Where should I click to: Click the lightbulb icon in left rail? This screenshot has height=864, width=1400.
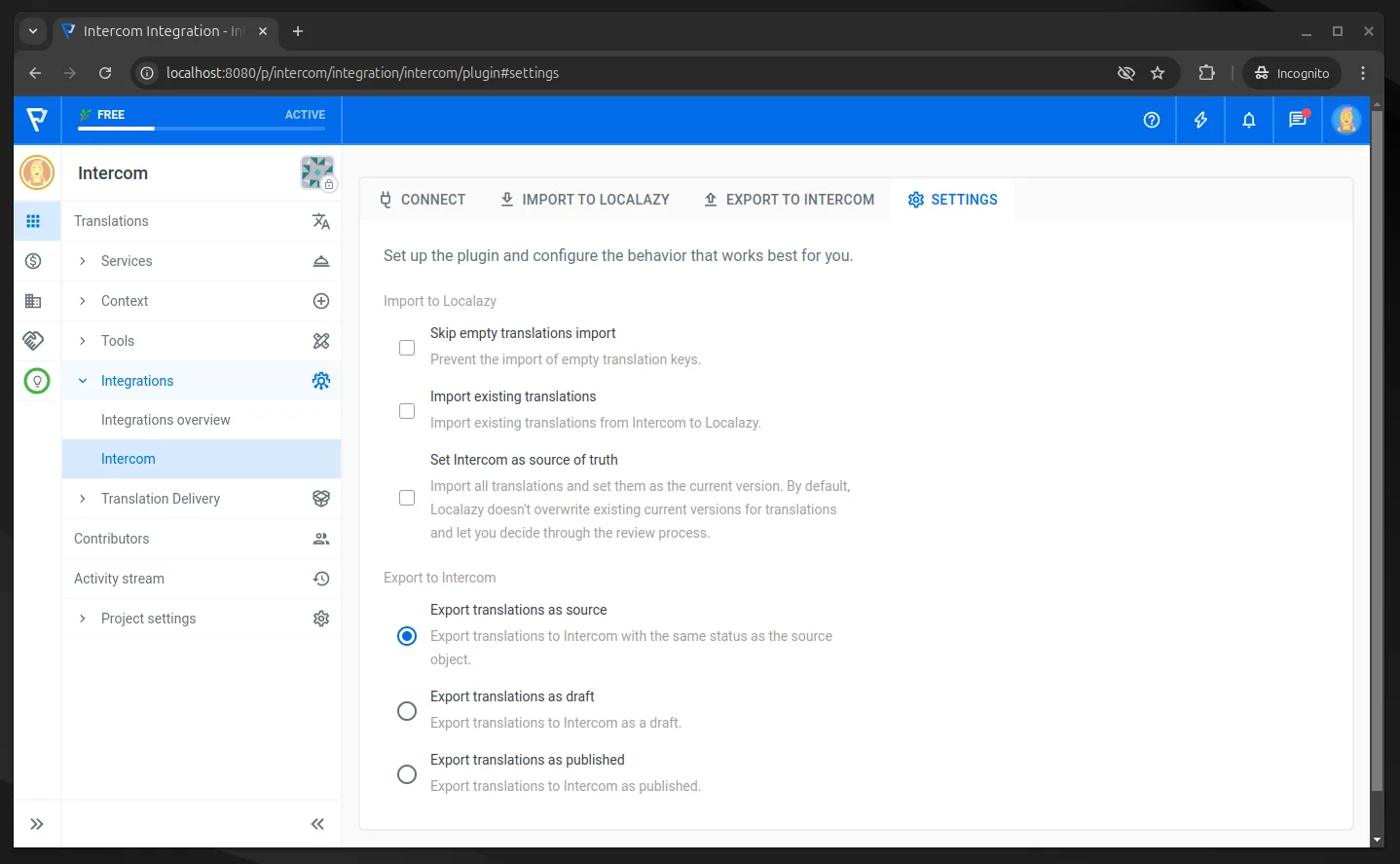(37, 381)
